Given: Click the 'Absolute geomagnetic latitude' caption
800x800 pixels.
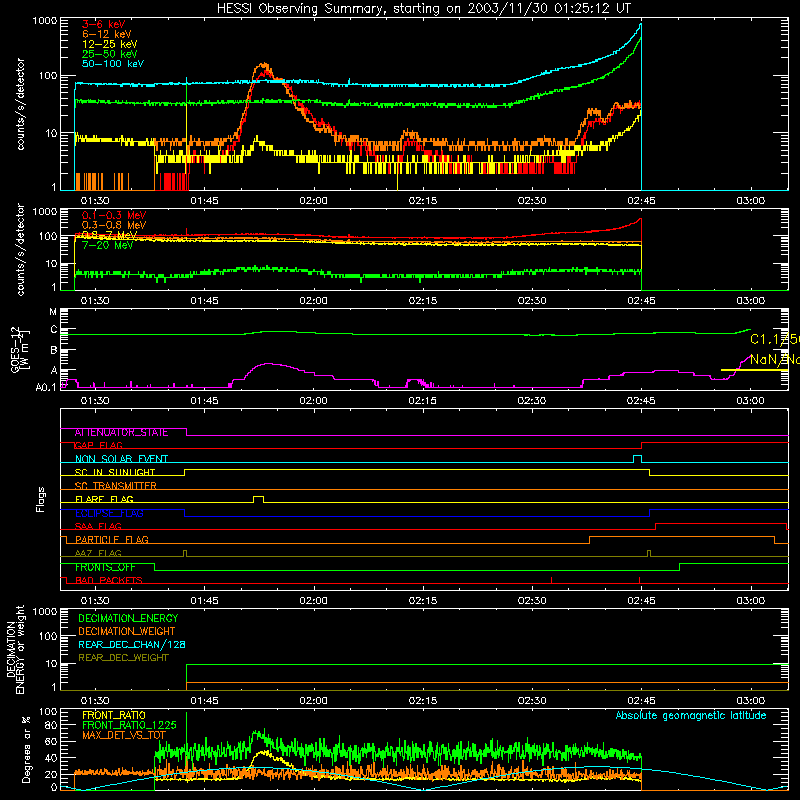Looking at the screenshot, I should [x=691, y=716].
